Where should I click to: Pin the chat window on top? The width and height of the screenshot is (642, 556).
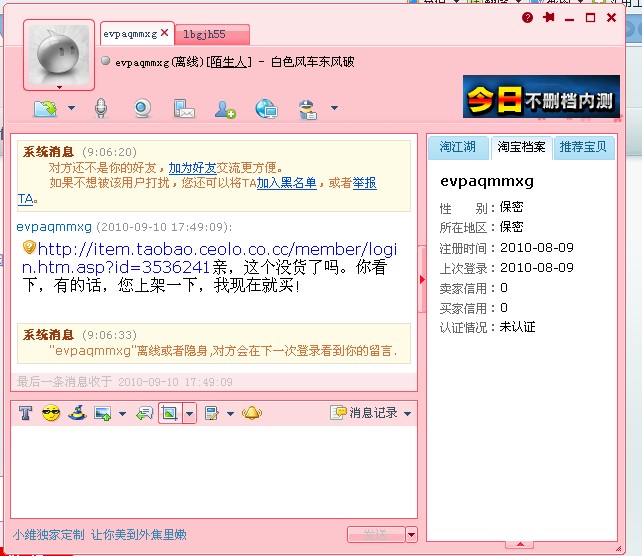click(549, 17)
